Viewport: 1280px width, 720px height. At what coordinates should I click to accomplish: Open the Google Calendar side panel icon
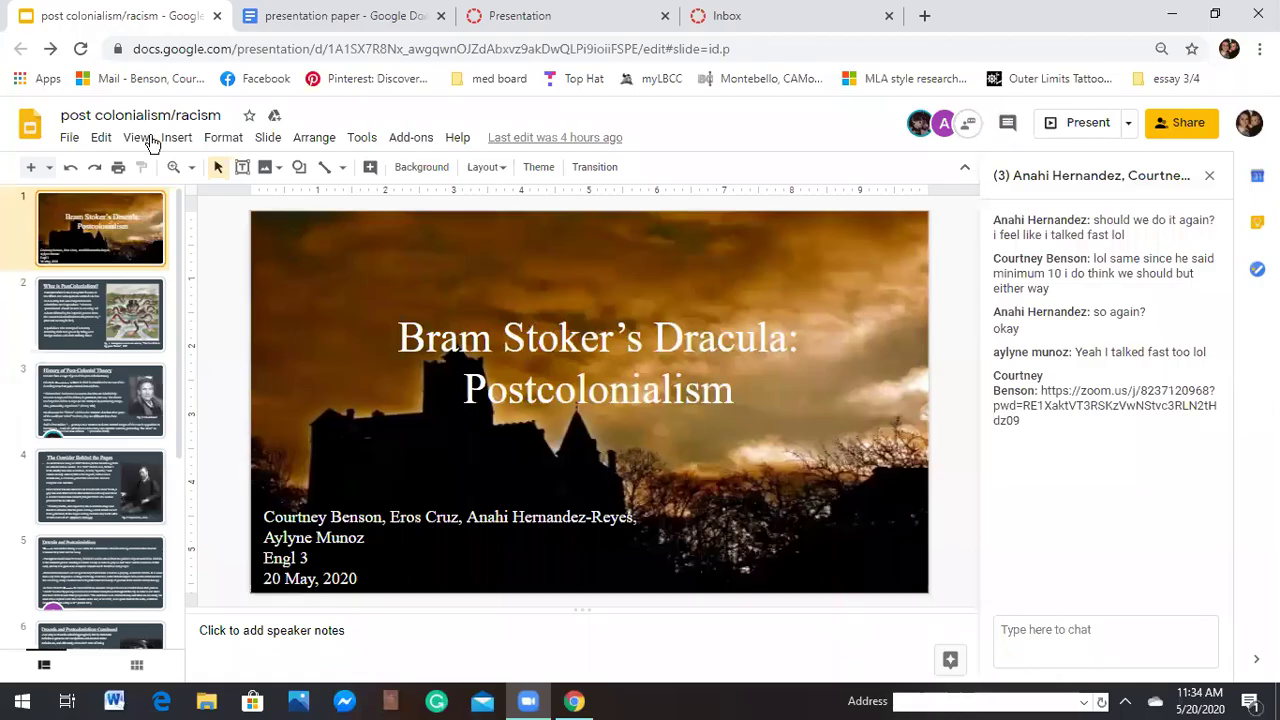pyautogui.click(x=1257, y=176)
